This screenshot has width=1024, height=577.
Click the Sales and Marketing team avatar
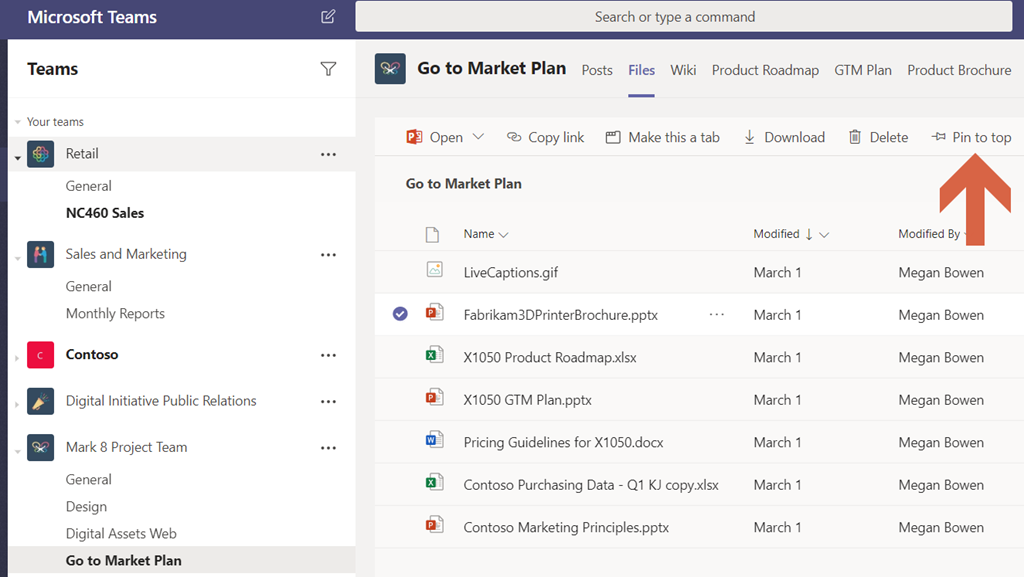(x=40, y=255)
